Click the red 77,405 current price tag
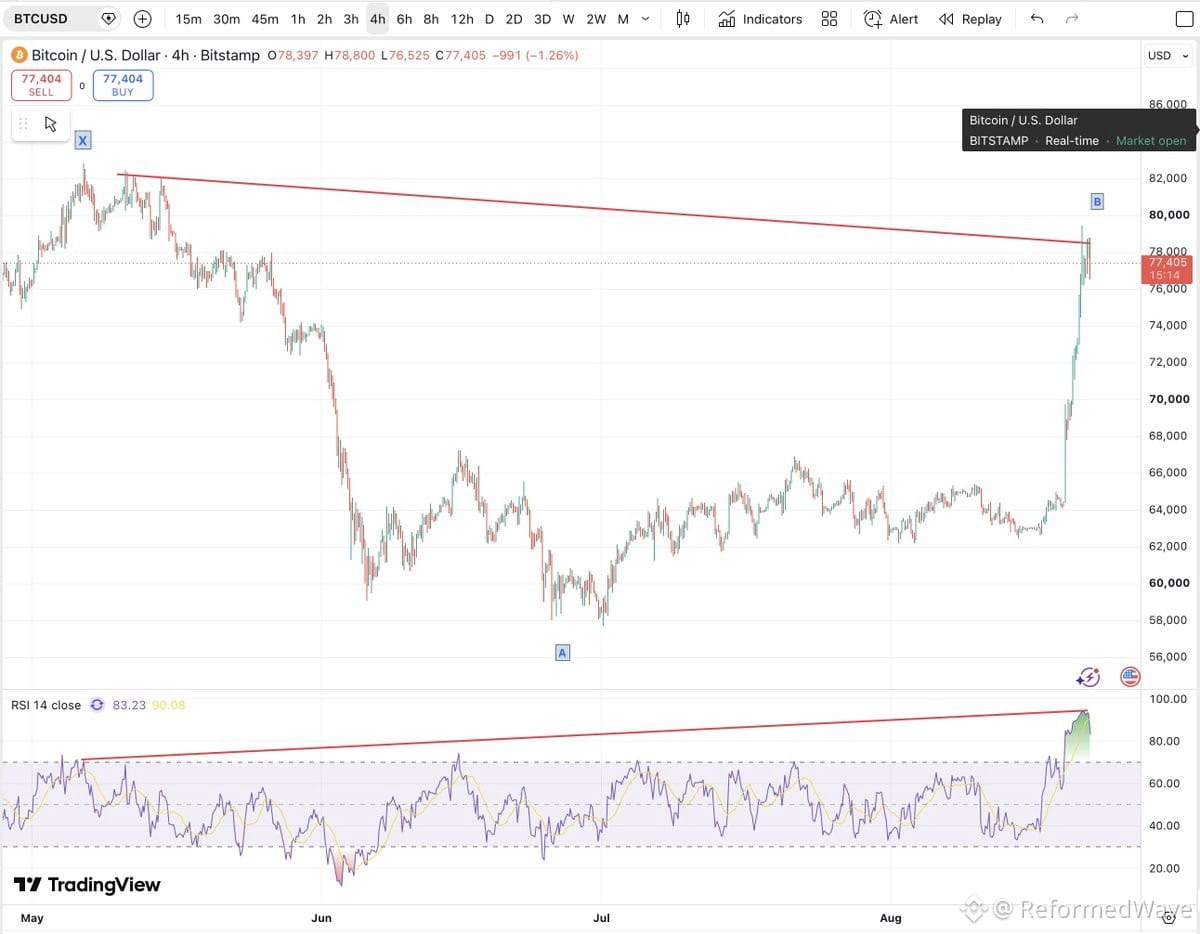The height and width of the screenshot is (934, 1200). tap(1166, 268)
